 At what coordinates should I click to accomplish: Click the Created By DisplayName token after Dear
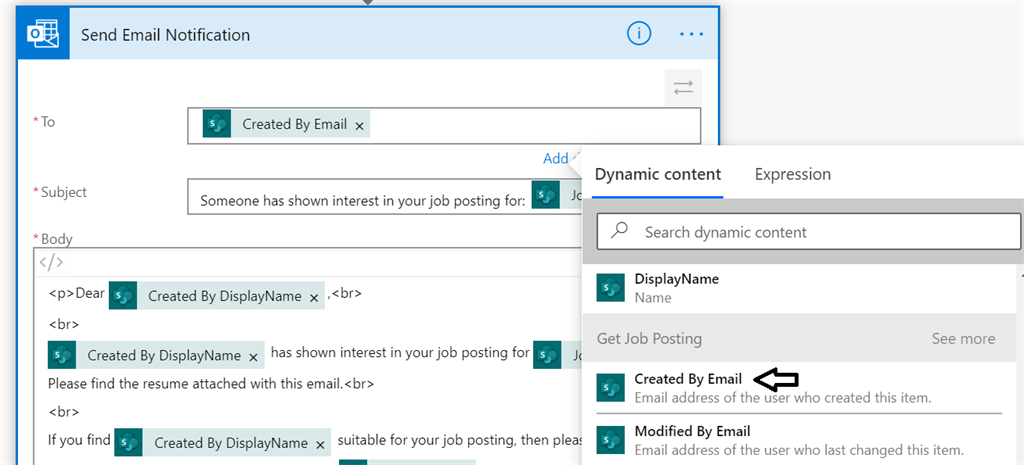point(217,296)
